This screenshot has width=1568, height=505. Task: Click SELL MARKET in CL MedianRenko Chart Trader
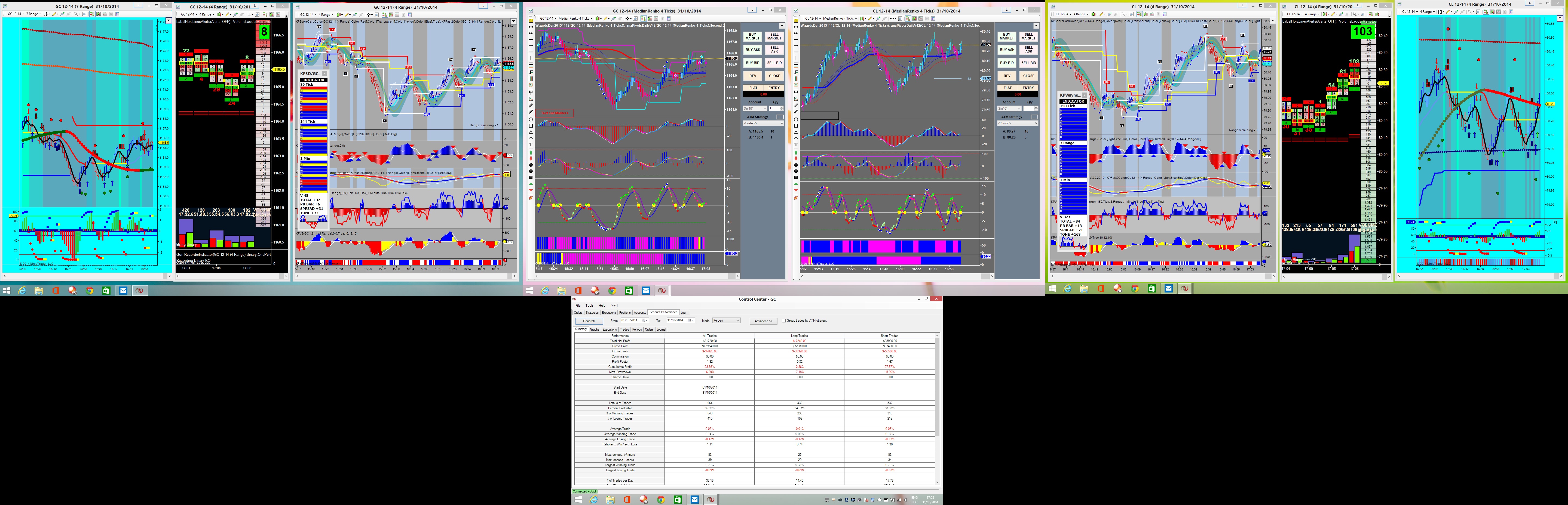click(1029, 36)
